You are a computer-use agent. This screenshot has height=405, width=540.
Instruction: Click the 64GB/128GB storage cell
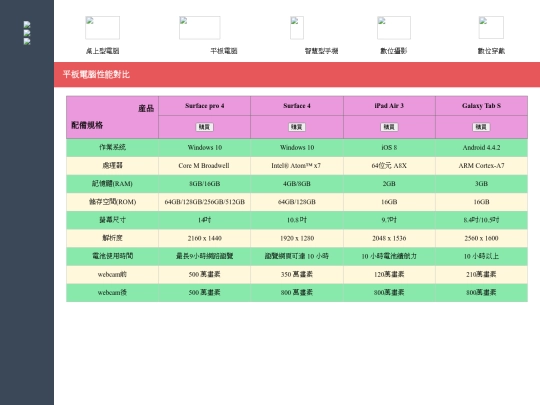(297, 202)
